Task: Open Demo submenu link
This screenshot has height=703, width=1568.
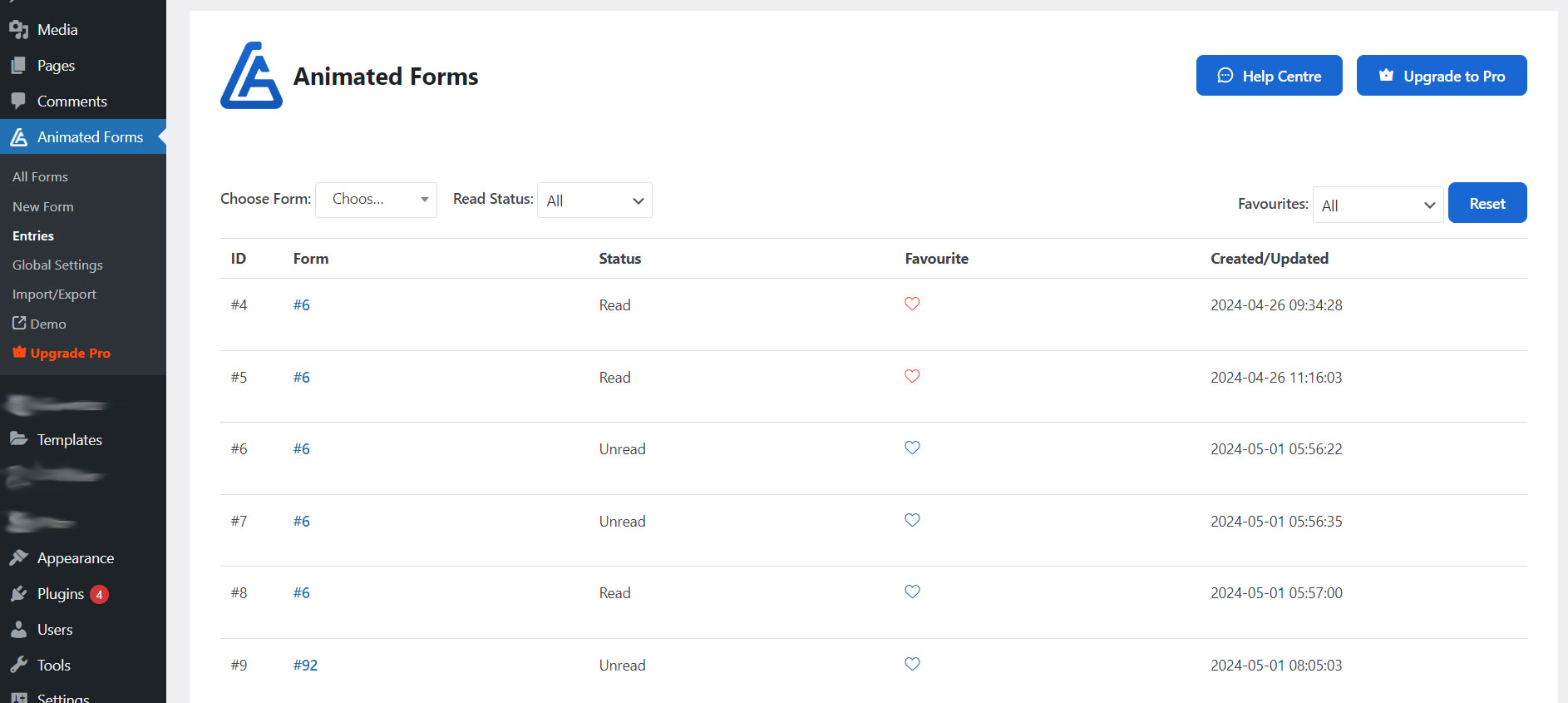Action: click(x=39, y=324)
